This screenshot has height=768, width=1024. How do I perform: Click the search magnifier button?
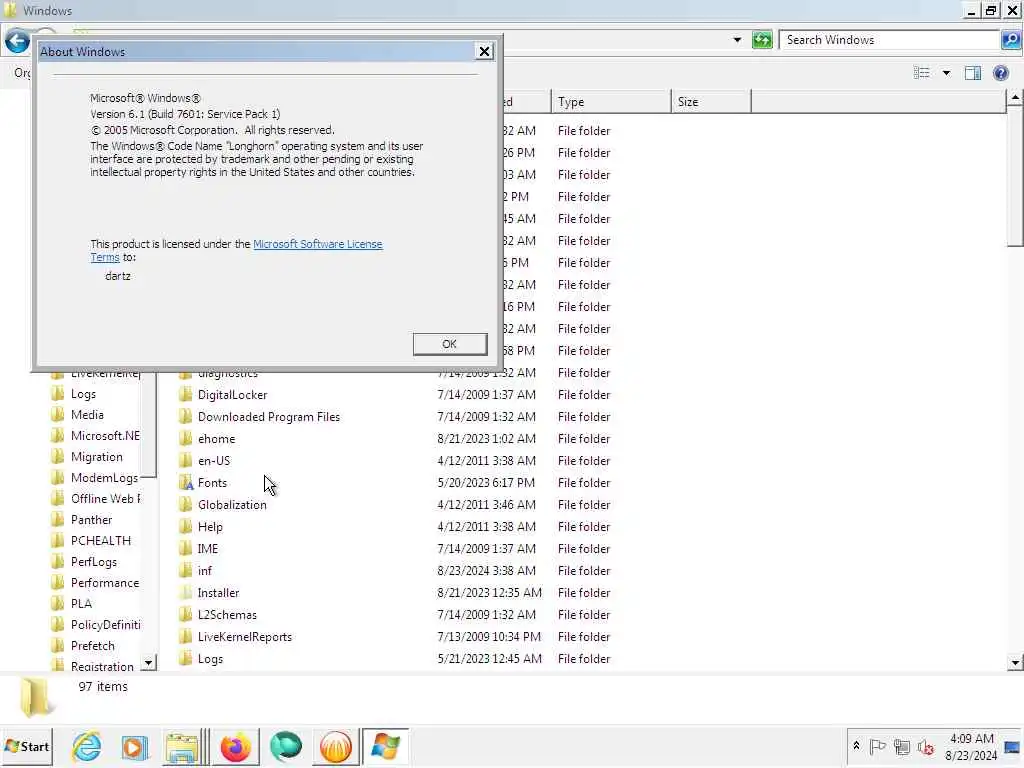pyautogui.click(x=1011, y=40)
